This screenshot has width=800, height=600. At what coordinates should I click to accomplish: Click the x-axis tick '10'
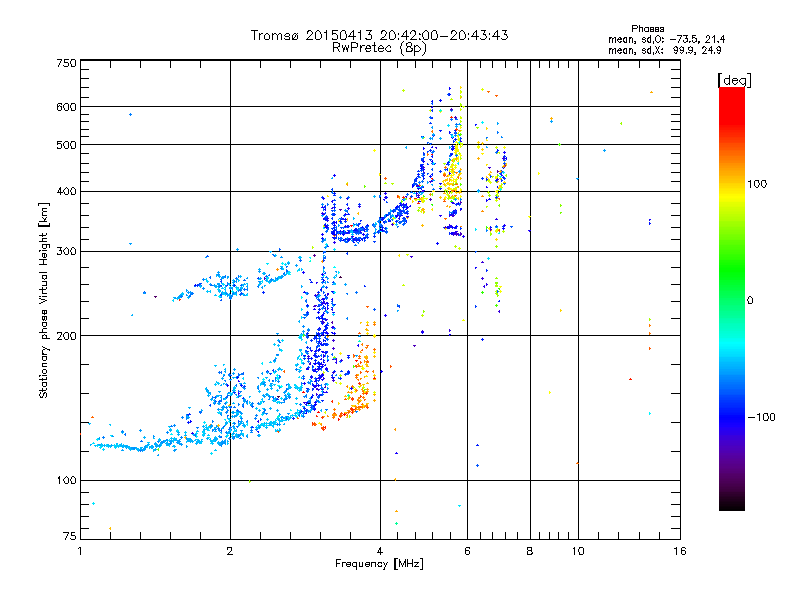pyautogui.click(x=578, y=551)
